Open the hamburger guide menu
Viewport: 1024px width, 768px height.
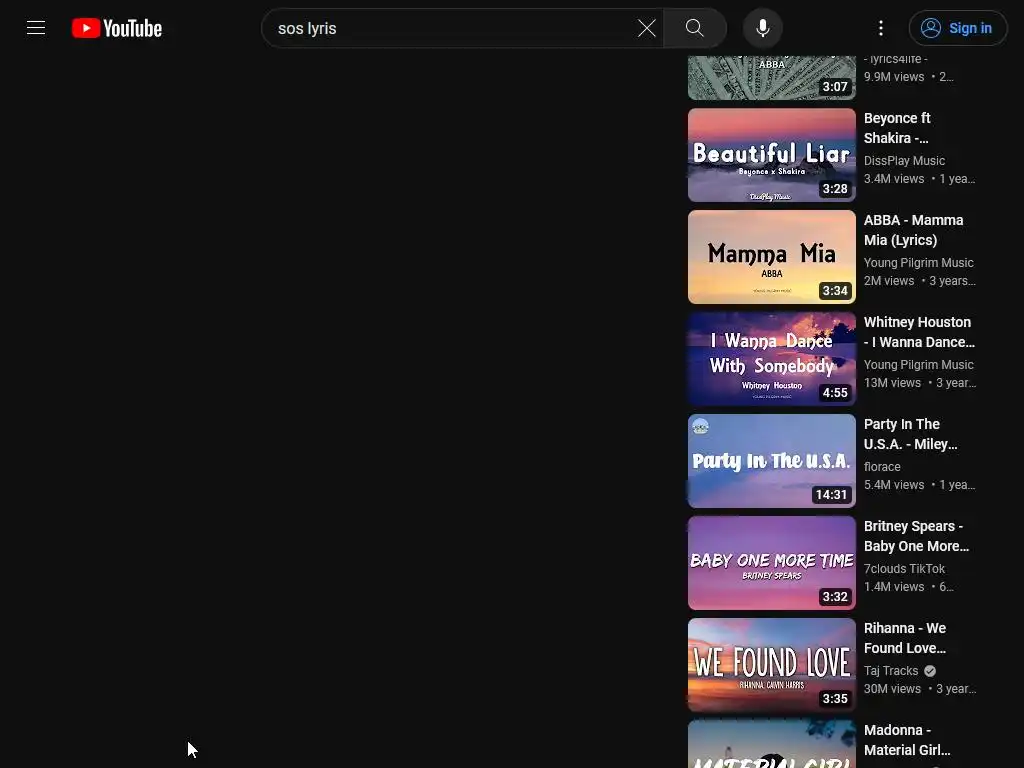(36, 28)
